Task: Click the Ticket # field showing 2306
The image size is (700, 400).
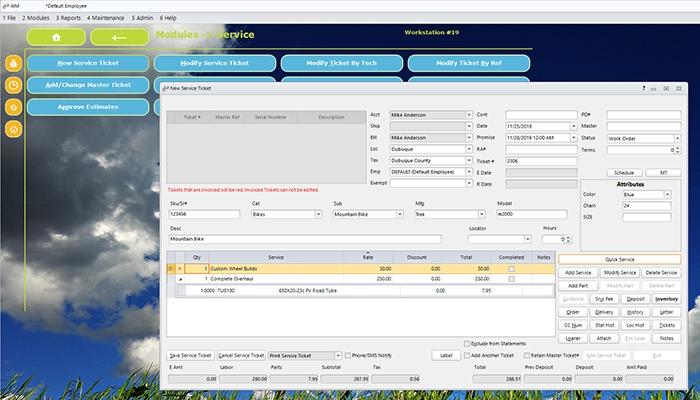Action: pyautogui.click(x=542, y=161)
